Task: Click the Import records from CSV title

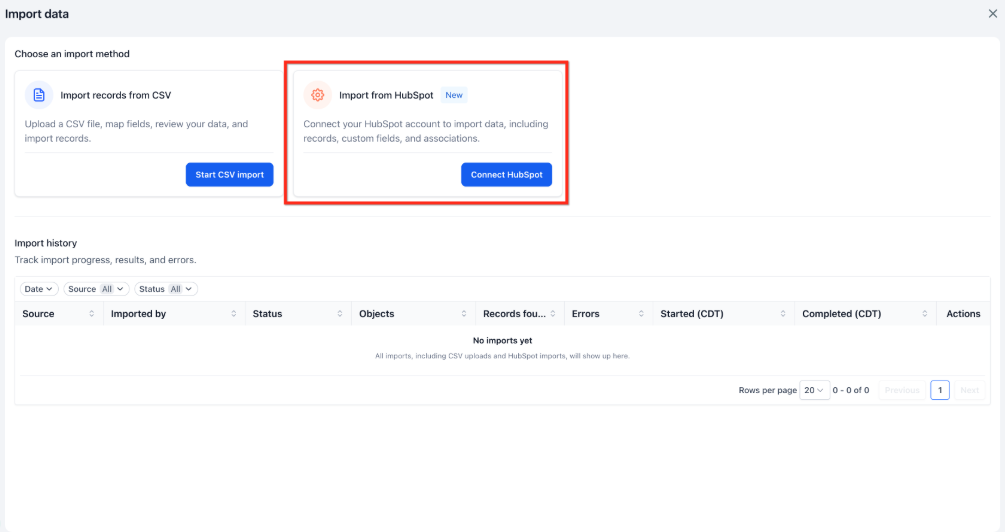Action: pos(115,95)
